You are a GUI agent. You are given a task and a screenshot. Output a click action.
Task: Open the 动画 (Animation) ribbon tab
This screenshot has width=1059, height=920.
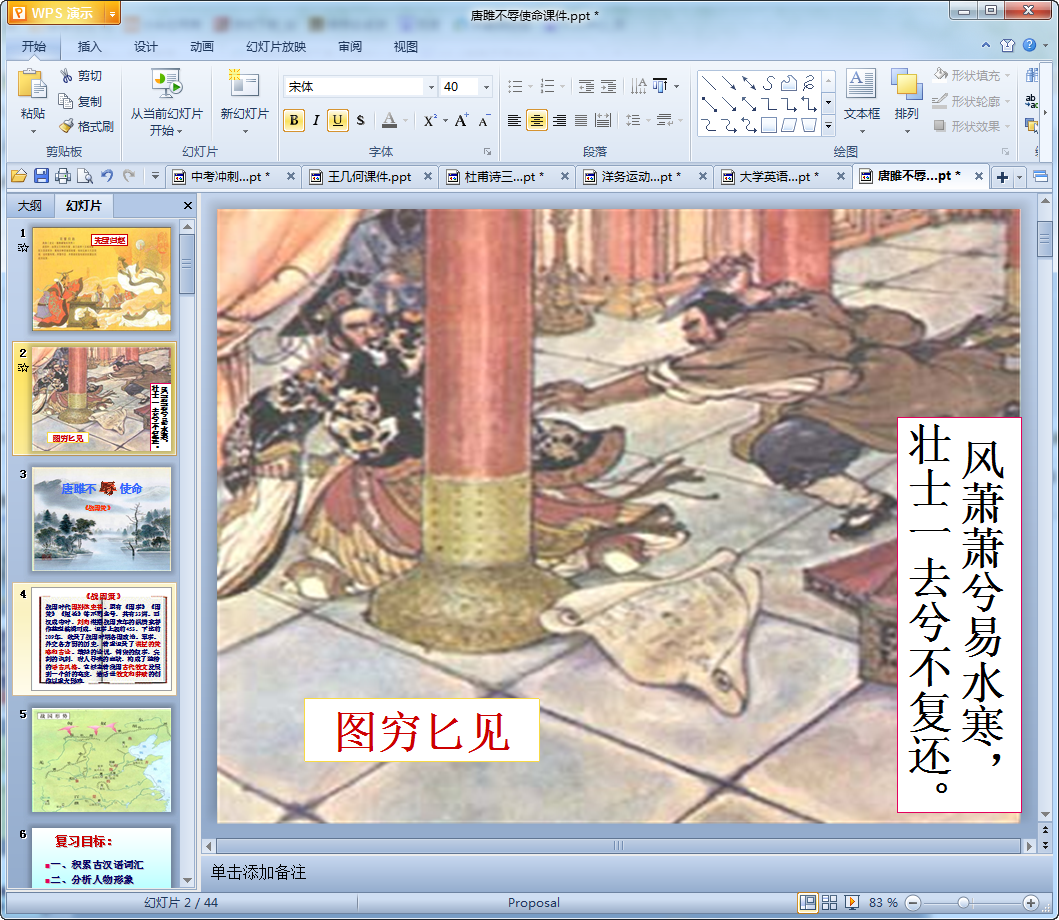pos(201,46)
